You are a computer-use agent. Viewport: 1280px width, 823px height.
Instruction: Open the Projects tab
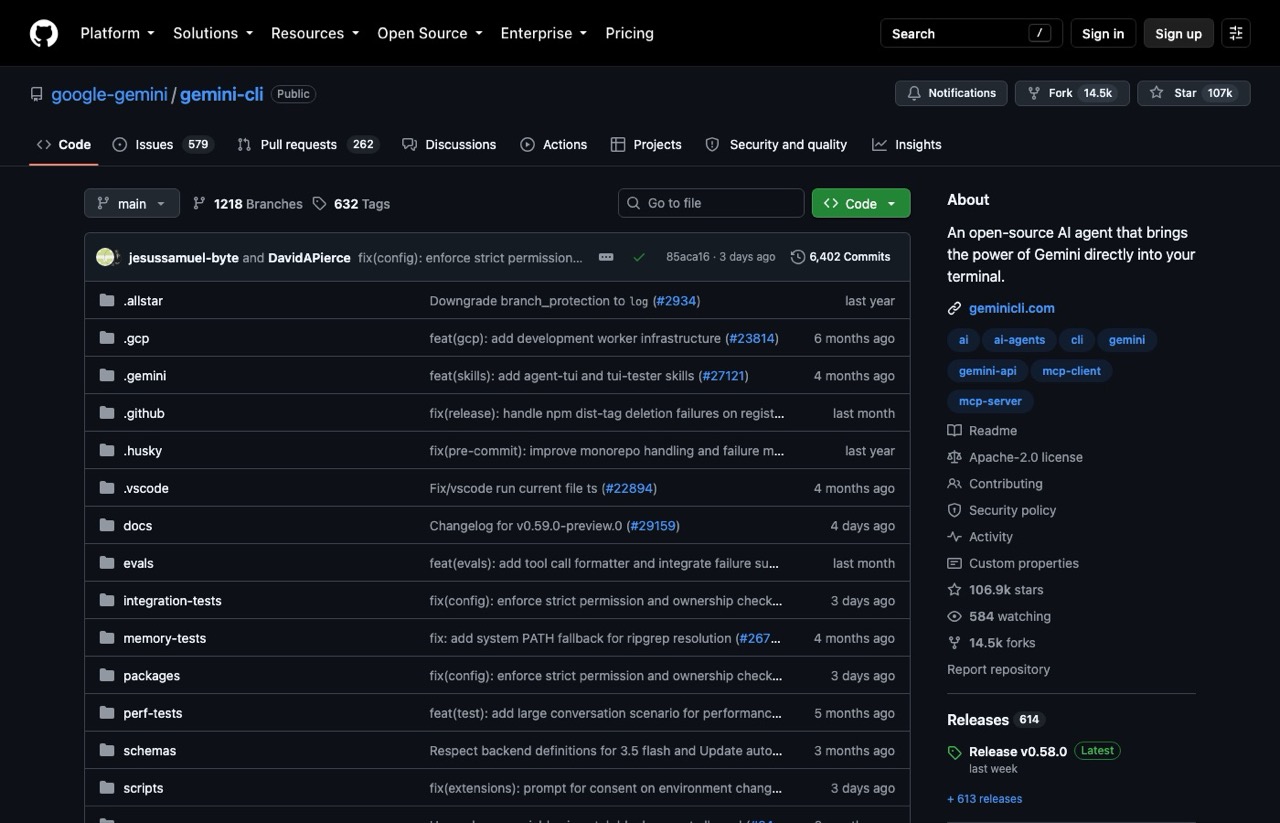(646, 145)
